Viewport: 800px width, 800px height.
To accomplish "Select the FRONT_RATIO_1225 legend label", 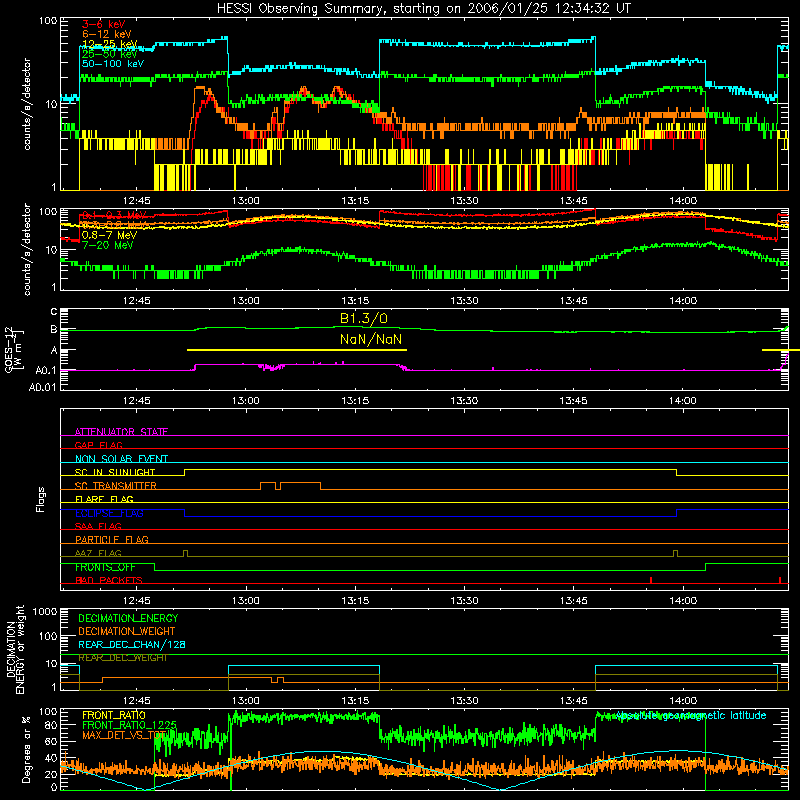I will point(129,725).
